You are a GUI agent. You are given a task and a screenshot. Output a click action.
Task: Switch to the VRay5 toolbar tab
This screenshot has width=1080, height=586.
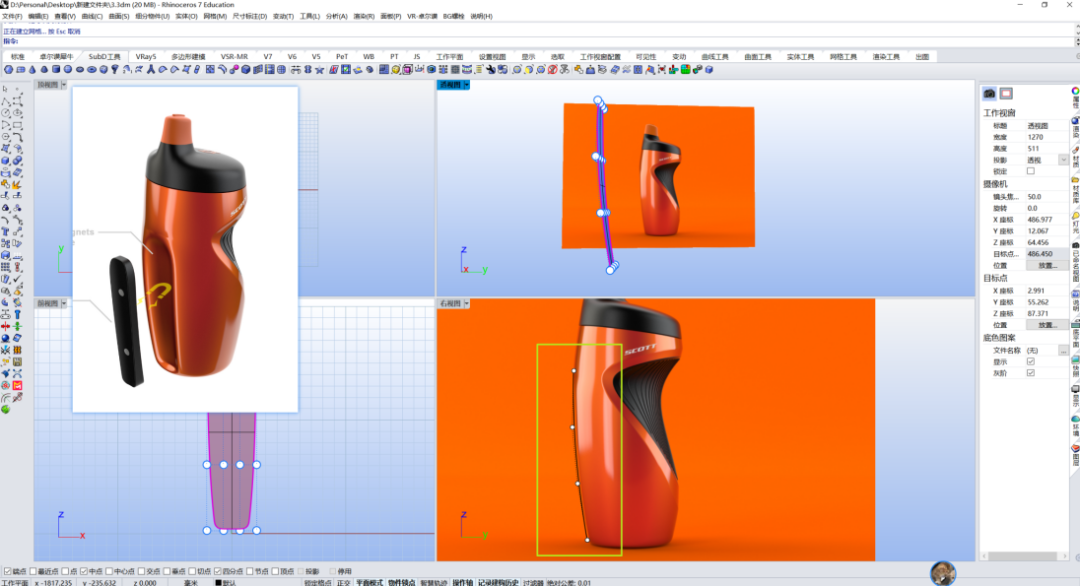coord(146,56)
